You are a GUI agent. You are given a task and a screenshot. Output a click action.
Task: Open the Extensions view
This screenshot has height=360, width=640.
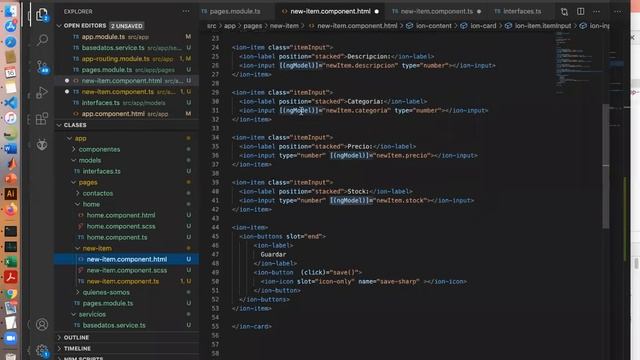click(x=42, y=119)
